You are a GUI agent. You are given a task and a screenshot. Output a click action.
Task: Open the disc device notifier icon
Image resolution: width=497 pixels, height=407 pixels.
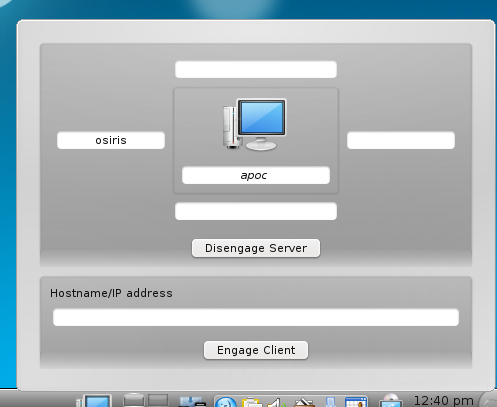(391, 401)
